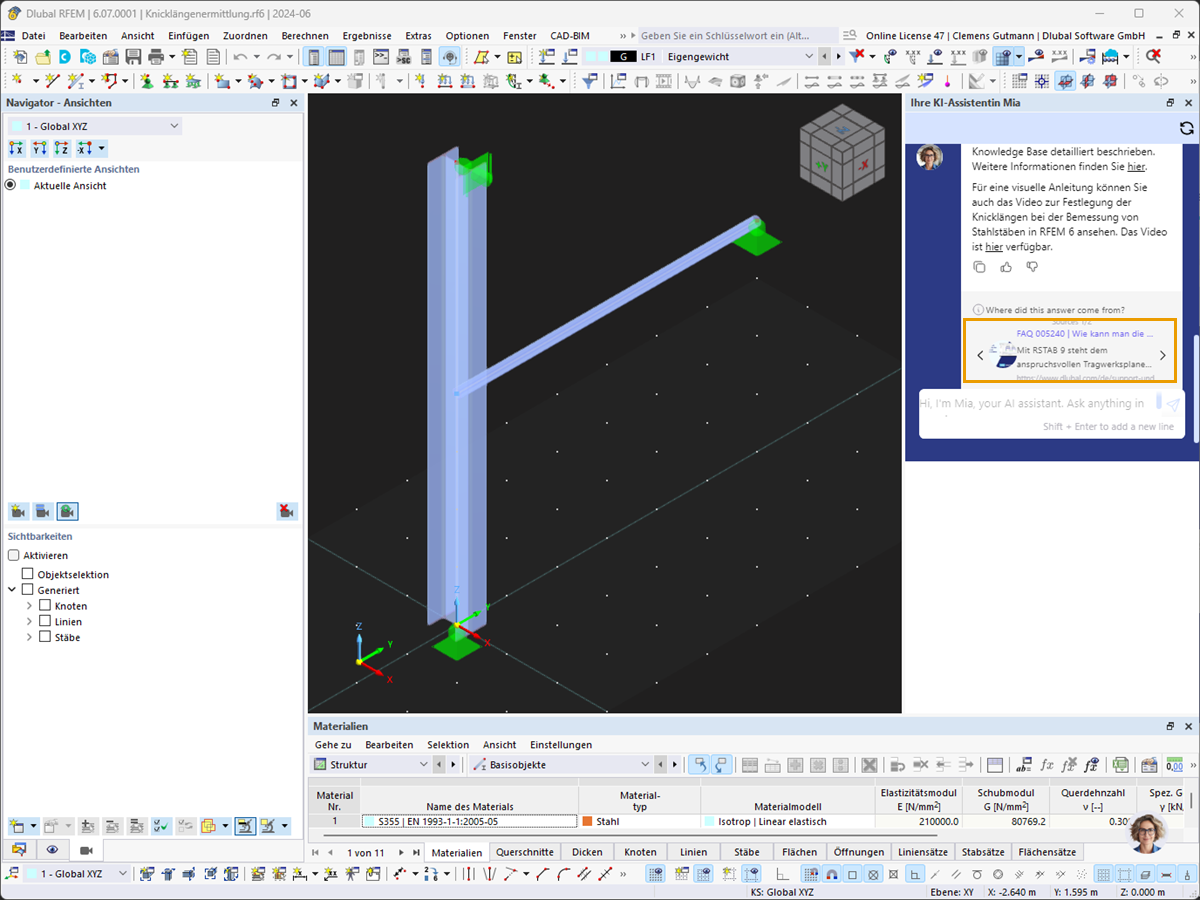
Task: Open the Berechnen menu
Action: (x=304, y=35)
